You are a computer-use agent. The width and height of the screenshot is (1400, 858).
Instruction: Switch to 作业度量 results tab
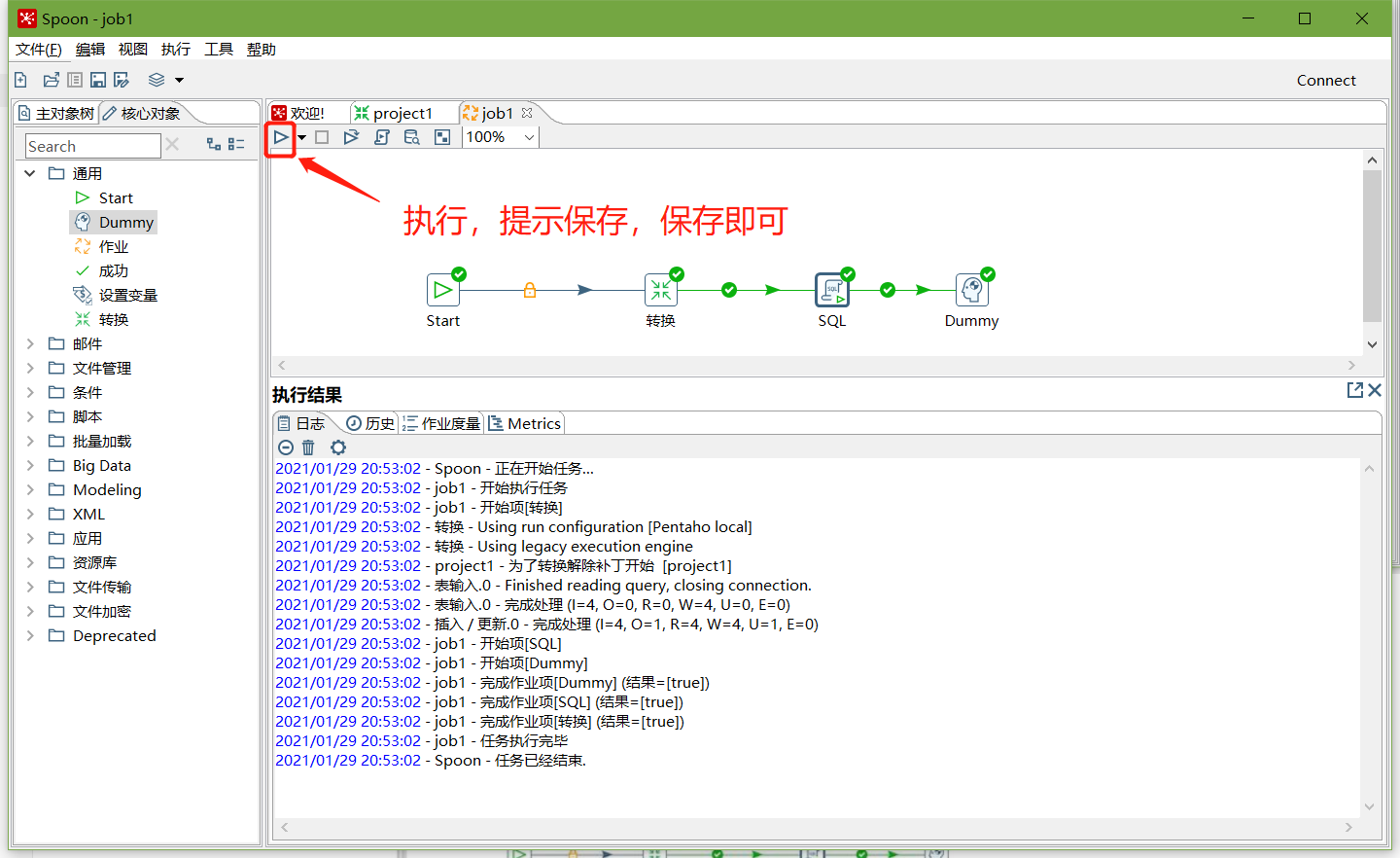click(441, 423)
